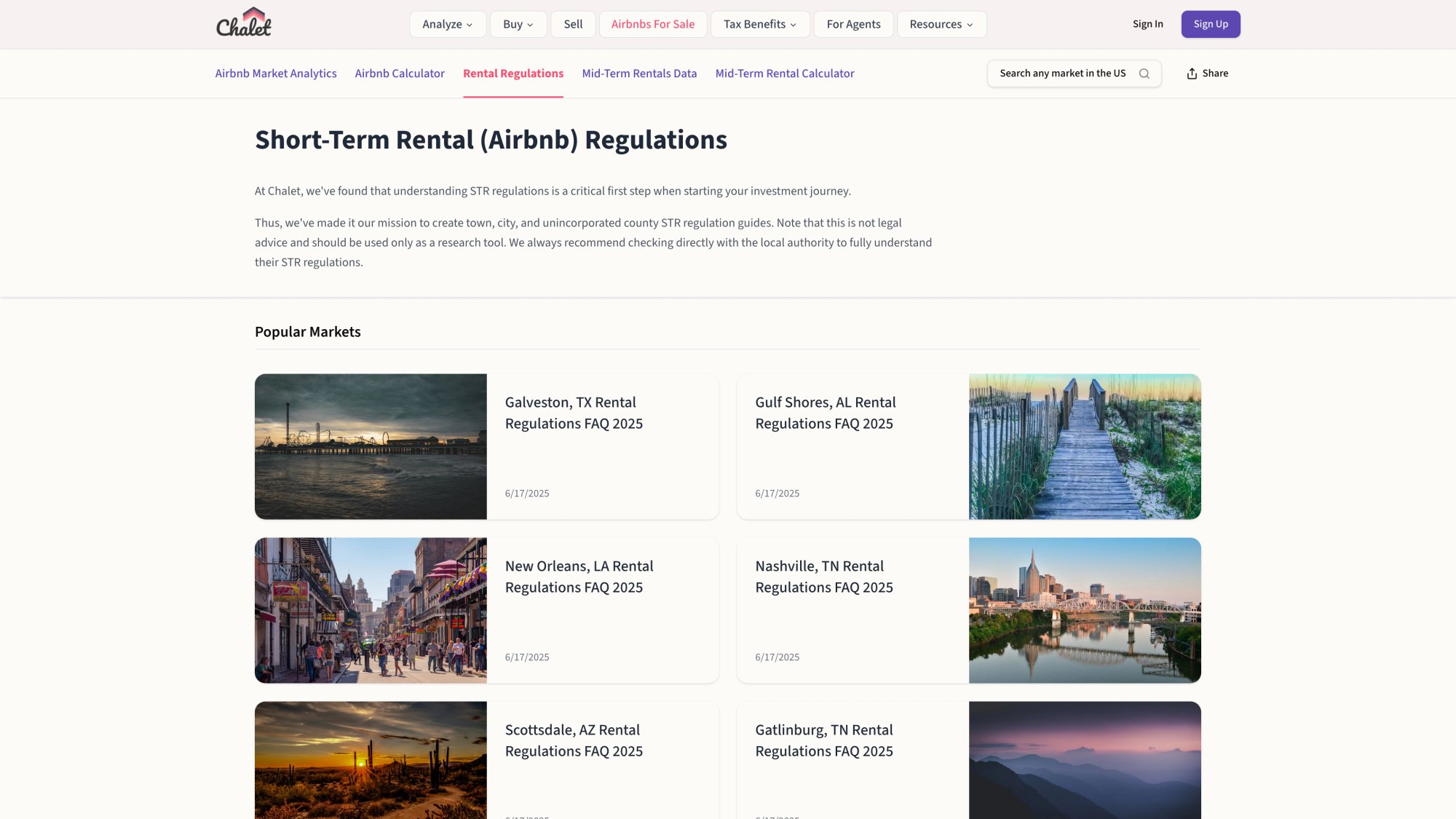Open the Gatlinburg, TN Rental Regulations FAQ
Image resolution: width=1456 pixels, height=819 pixels.
(824, 740)
